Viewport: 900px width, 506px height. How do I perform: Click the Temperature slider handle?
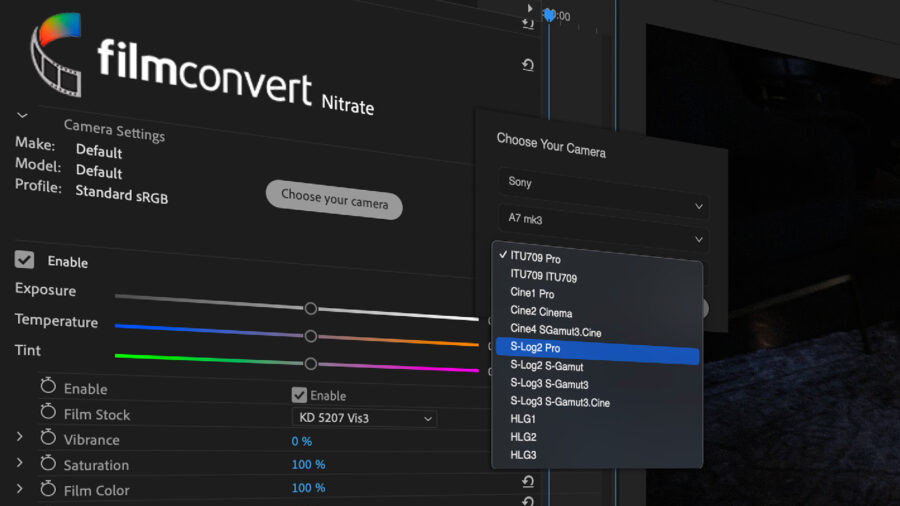pyautogui.click(x=311, y=336)
